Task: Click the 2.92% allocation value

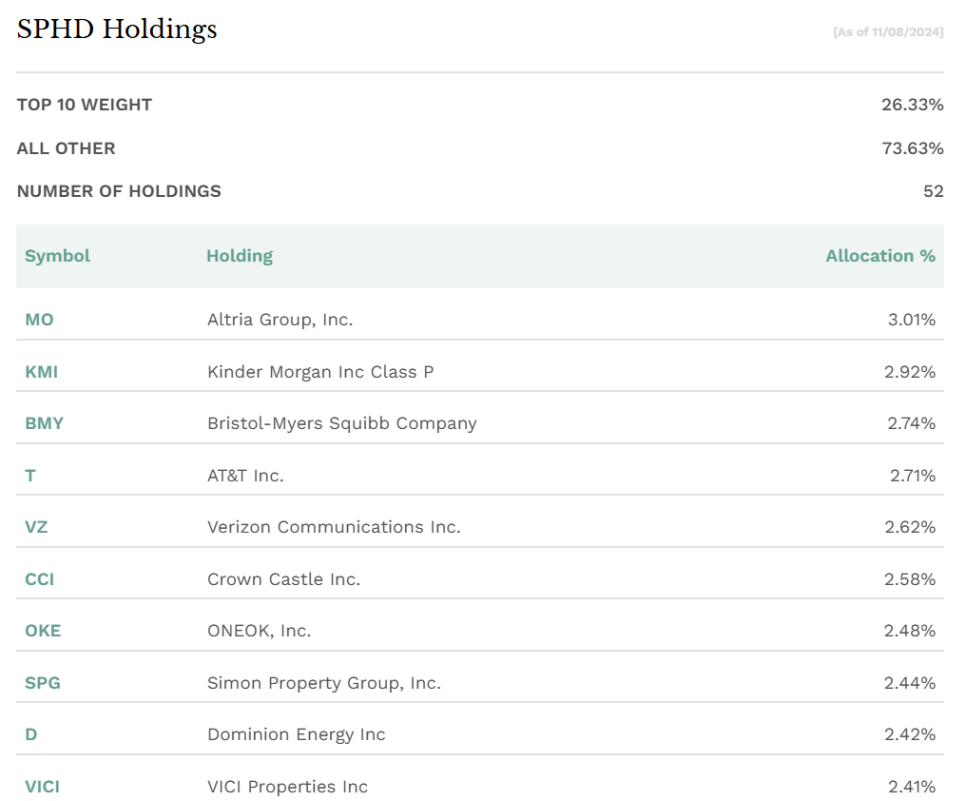Action: click(910, 372)
